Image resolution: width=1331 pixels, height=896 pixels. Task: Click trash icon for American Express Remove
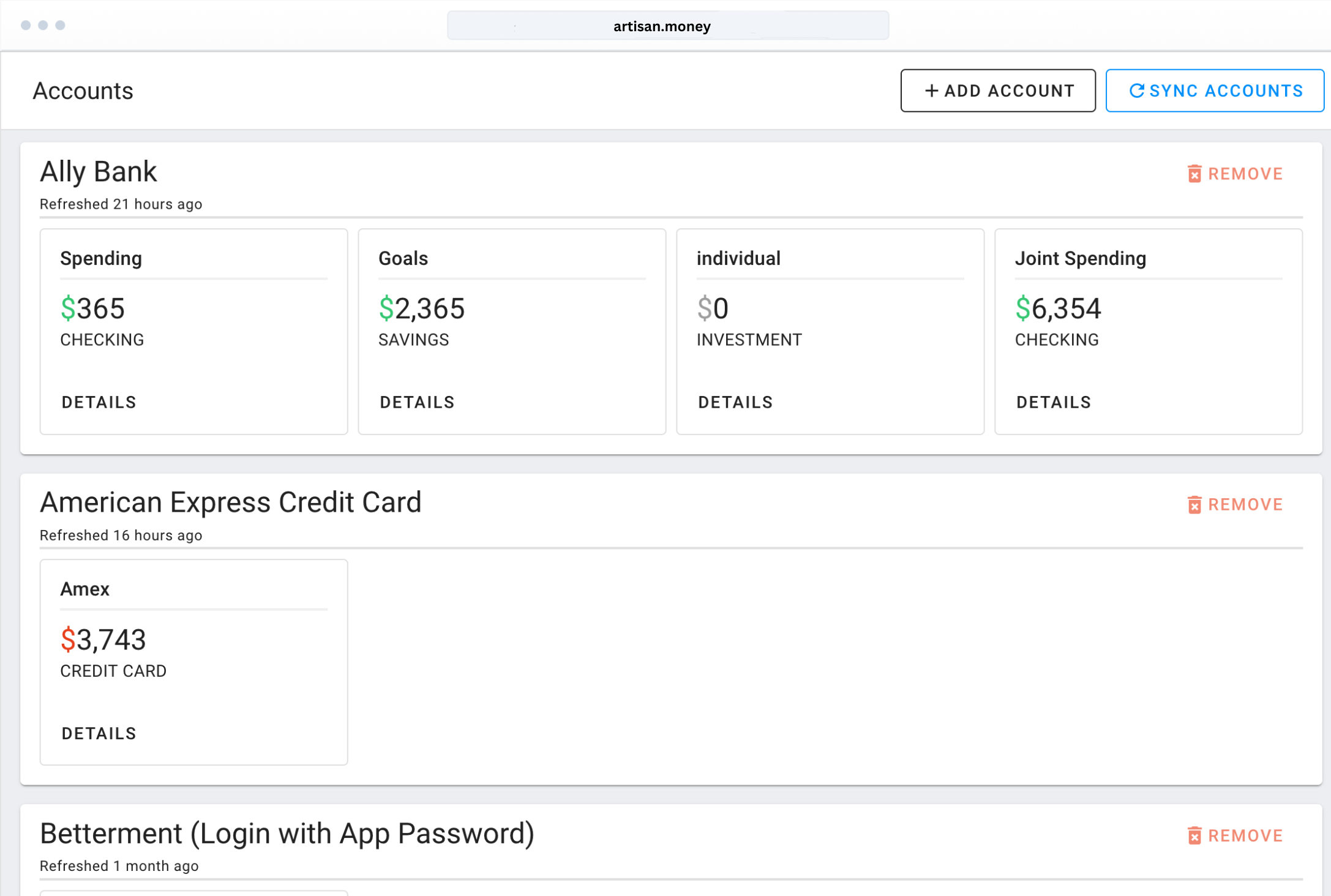coord(1194,505)
